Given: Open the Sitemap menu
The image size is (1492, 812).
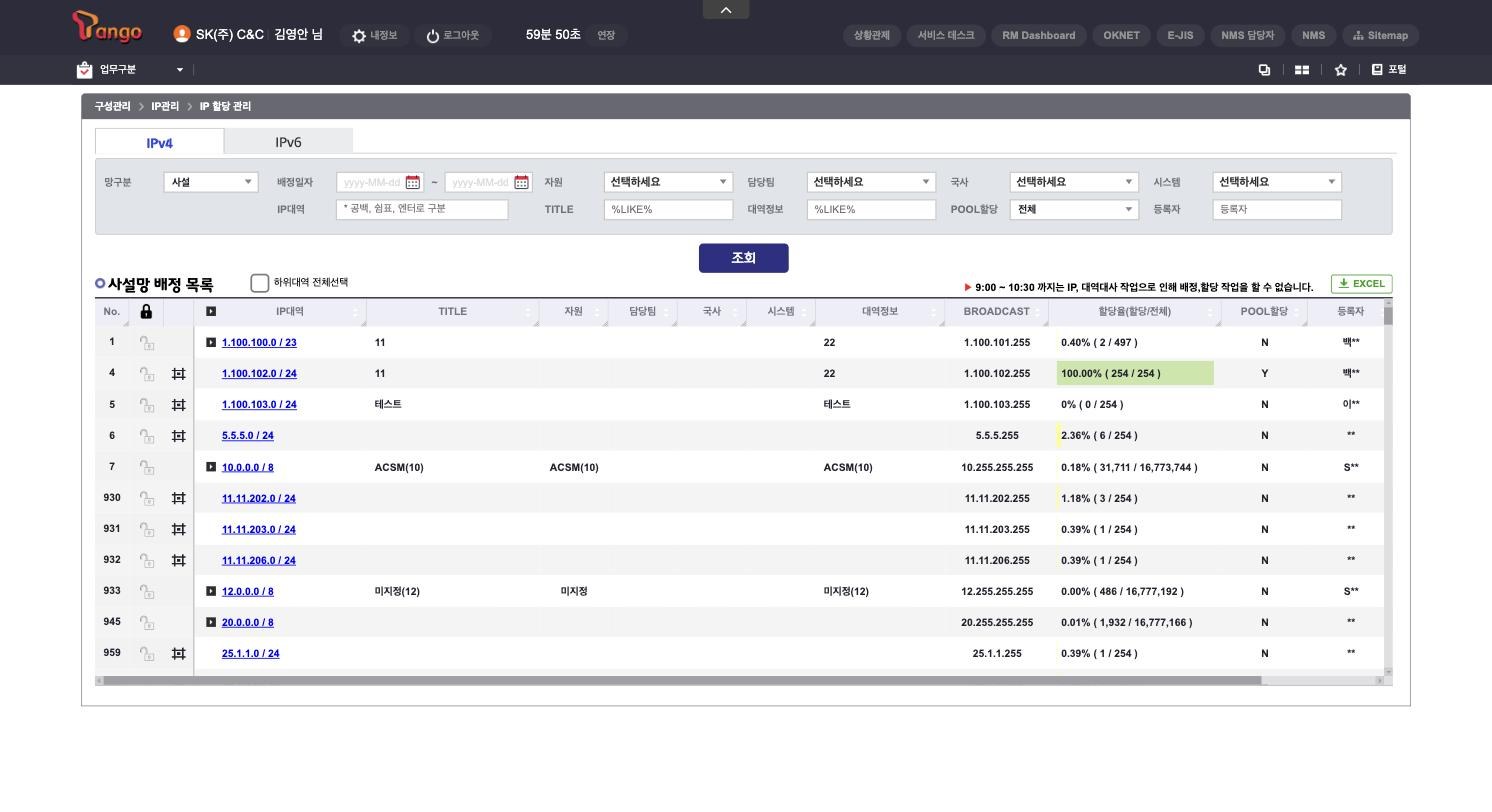Looking at the screenshot, I should click(x=1380, y=35).
